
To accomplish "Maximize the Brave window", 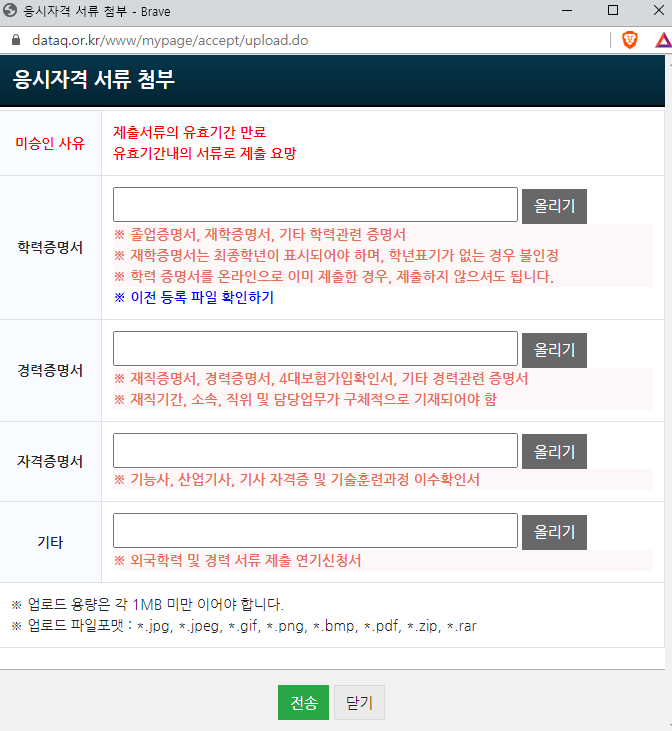I will click(x=613, y=10).
